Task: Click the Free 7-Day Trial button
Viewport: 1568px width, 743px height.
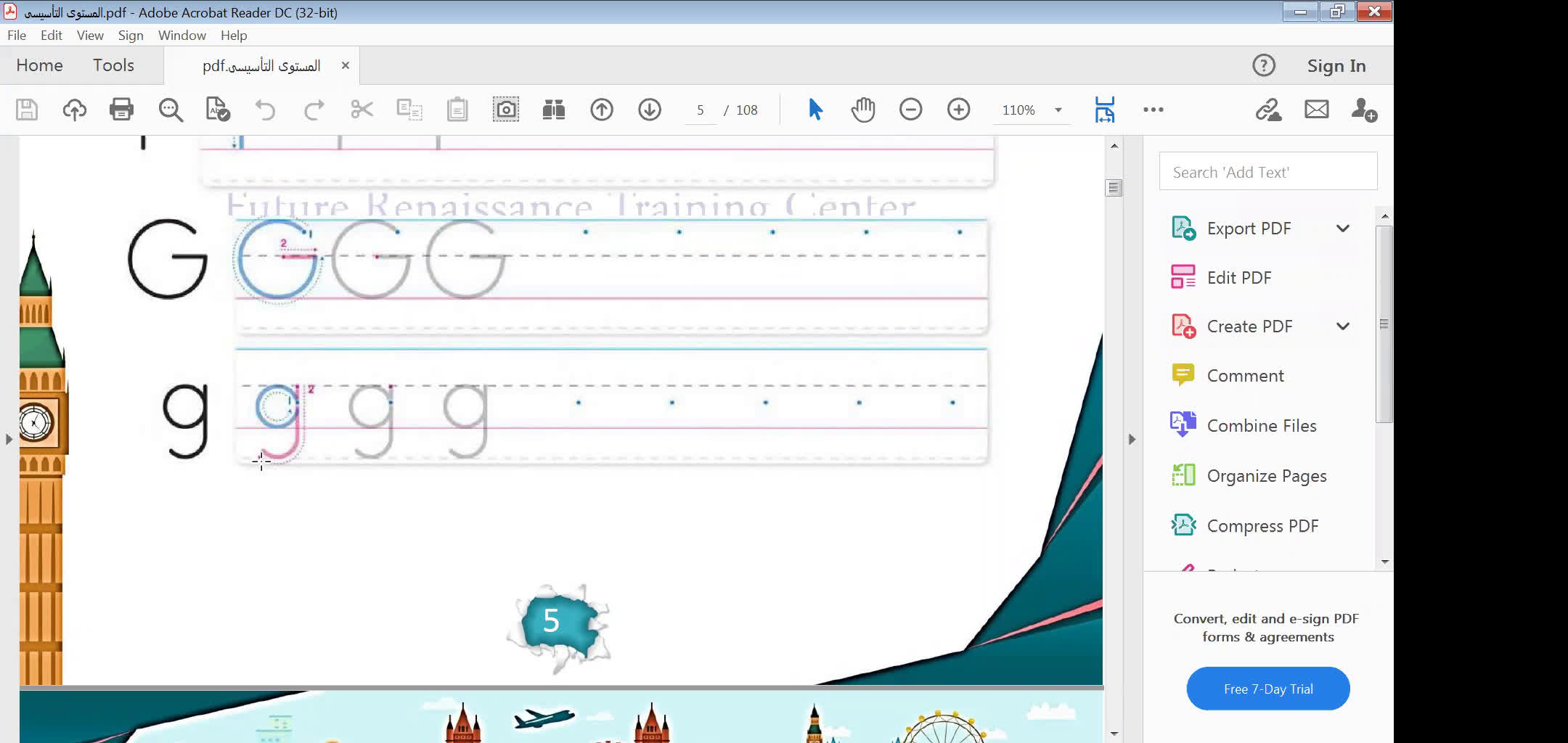Action: point(1267,689)
